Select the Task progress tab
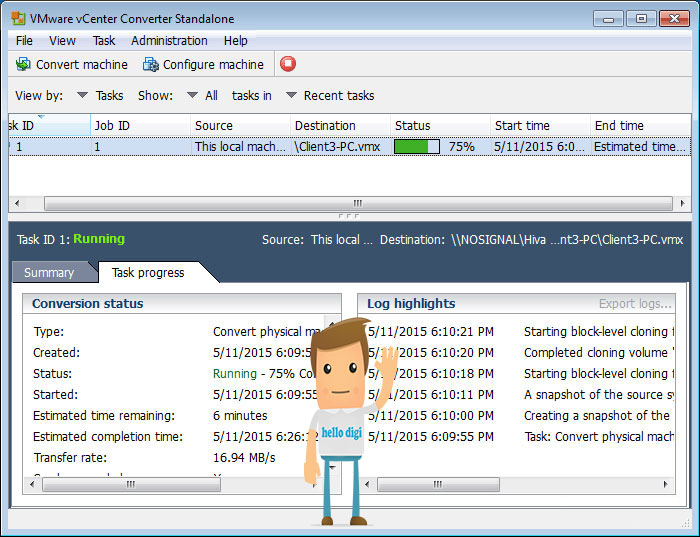The width and height of the screenshot is (700, 537). [x=148, y=272]
